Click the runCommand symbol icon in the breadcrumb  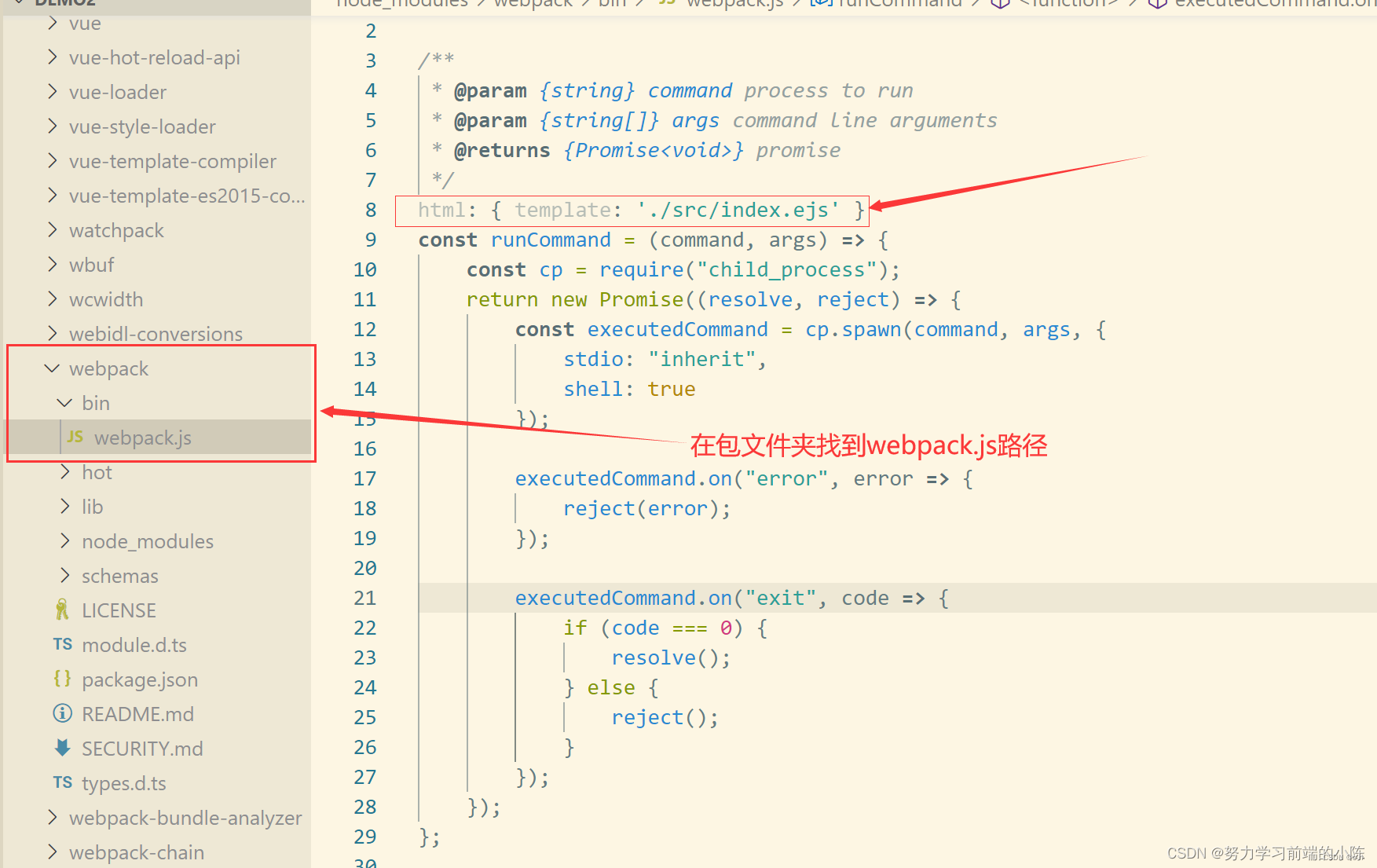click(x=822, y=5)
